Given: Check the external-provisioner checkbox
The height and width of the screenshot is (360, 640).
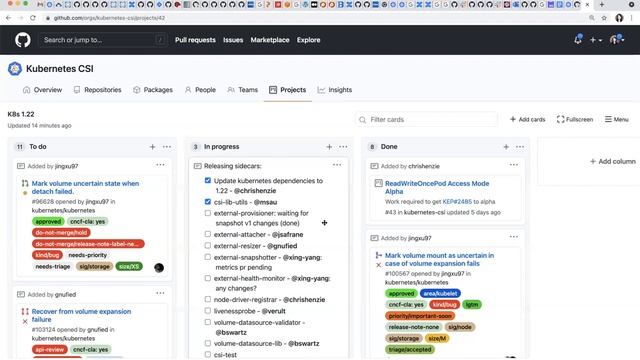Looking at the screenshot, I should (x=208, y=213).
